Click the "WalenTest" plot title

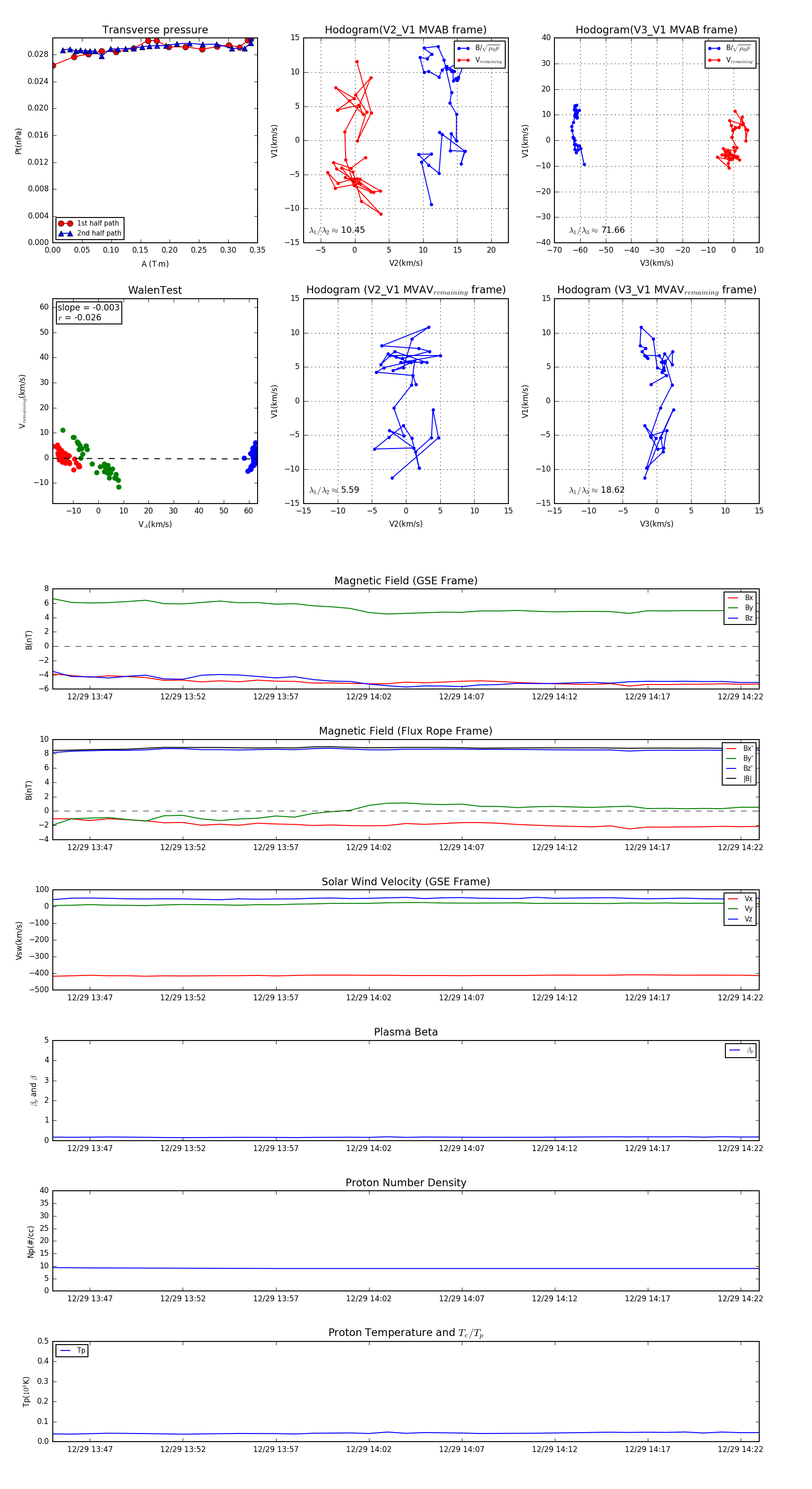pos(155,290)
